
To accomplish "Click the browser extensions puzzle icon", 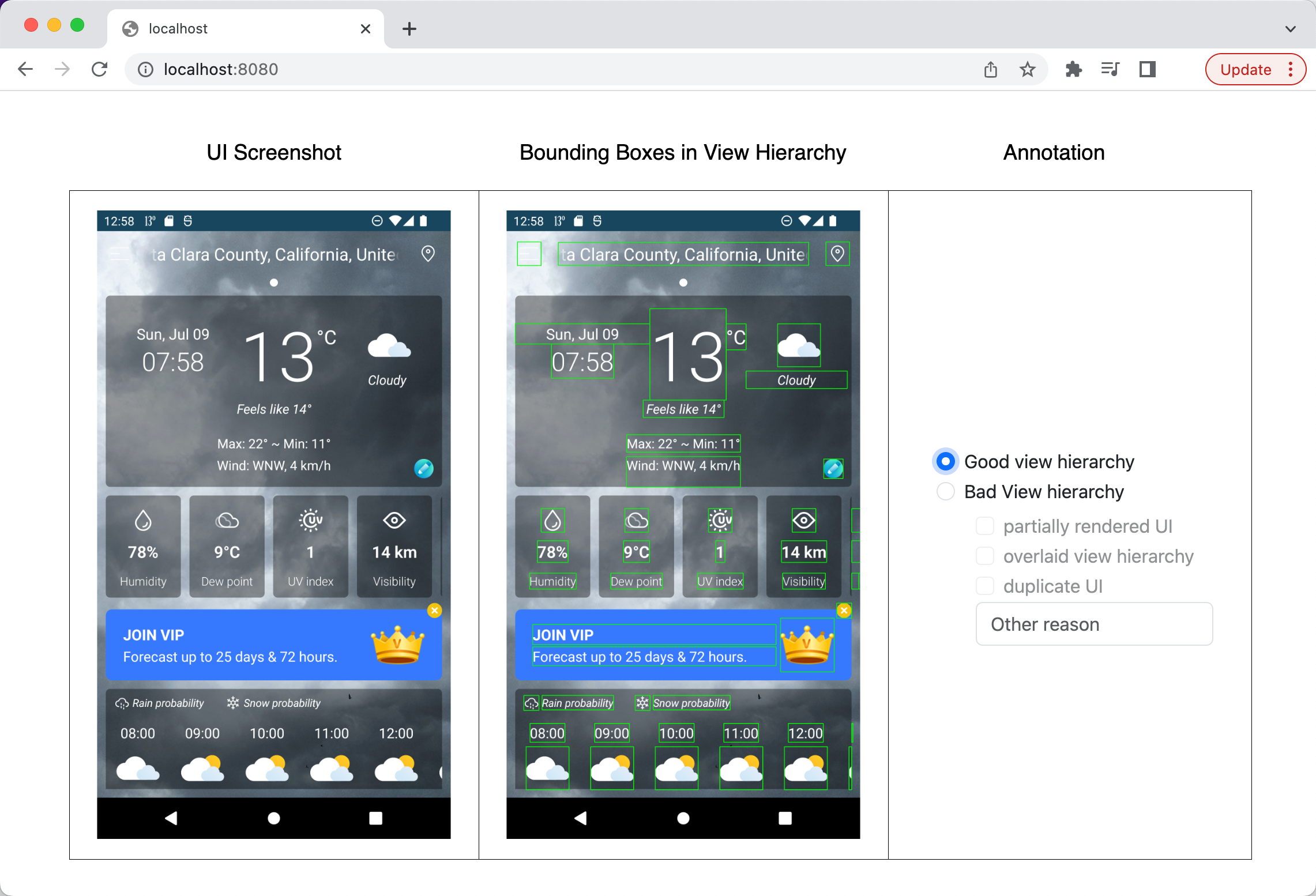I will (x=1073, y=70).
